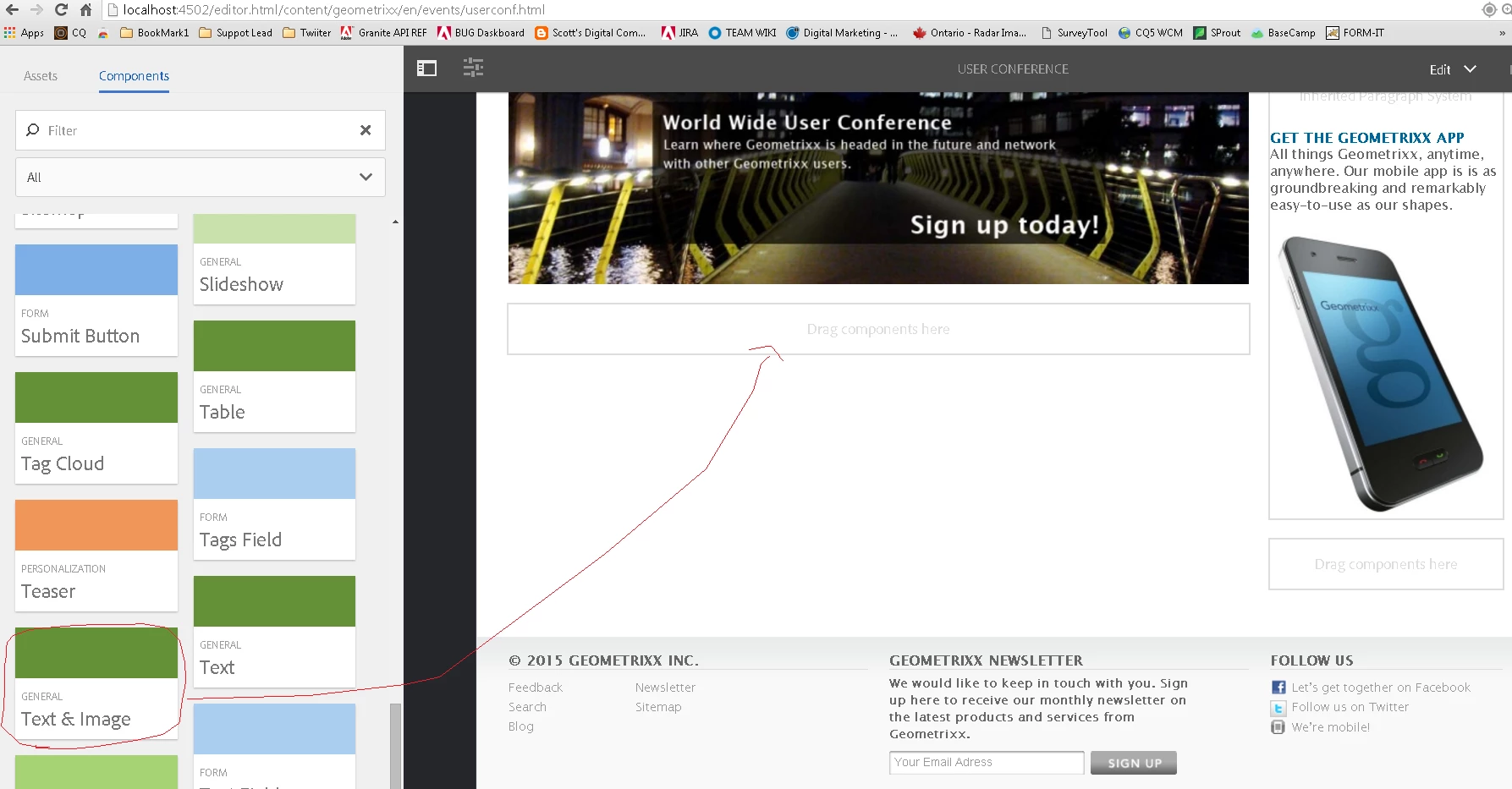Click the Geometrixx phone image
The image size is (1512, 789).
click(1379, 372)
